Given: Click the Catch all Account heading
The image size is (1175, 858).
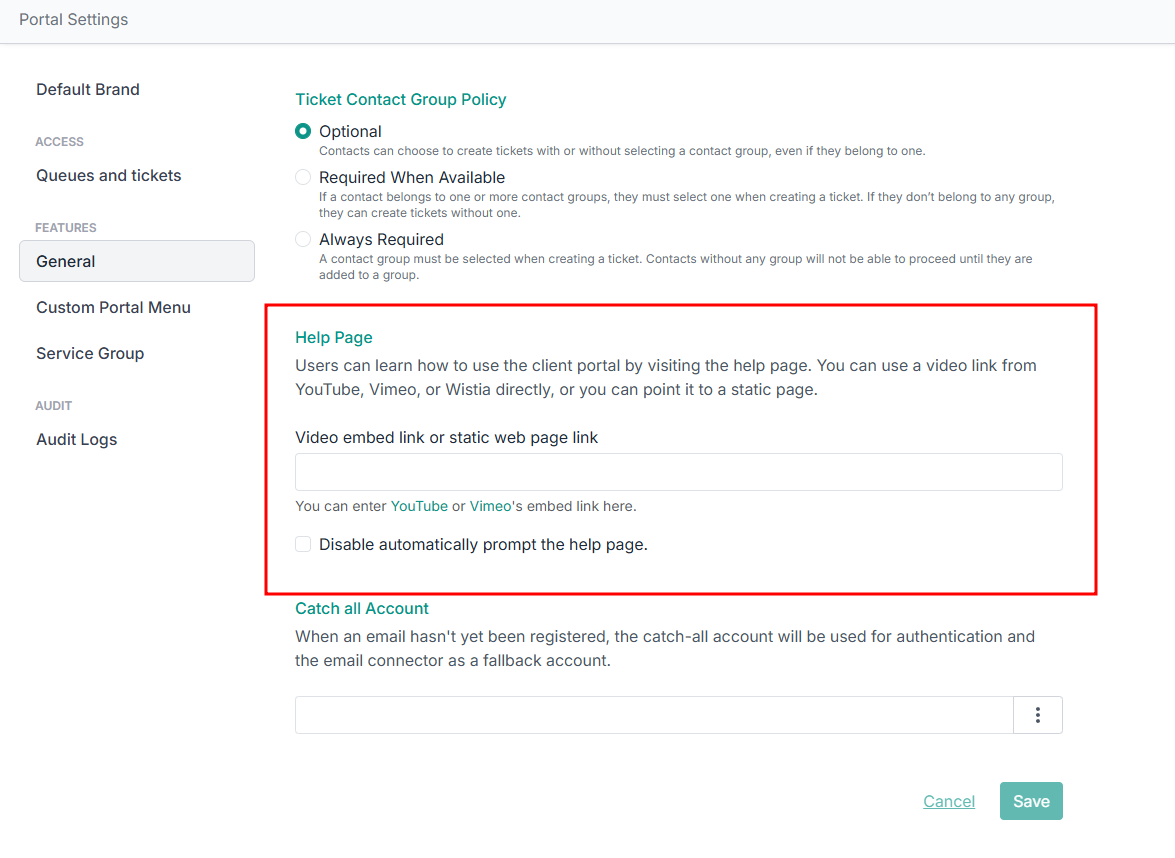Looking at the screenshot, I should (362, 608).
